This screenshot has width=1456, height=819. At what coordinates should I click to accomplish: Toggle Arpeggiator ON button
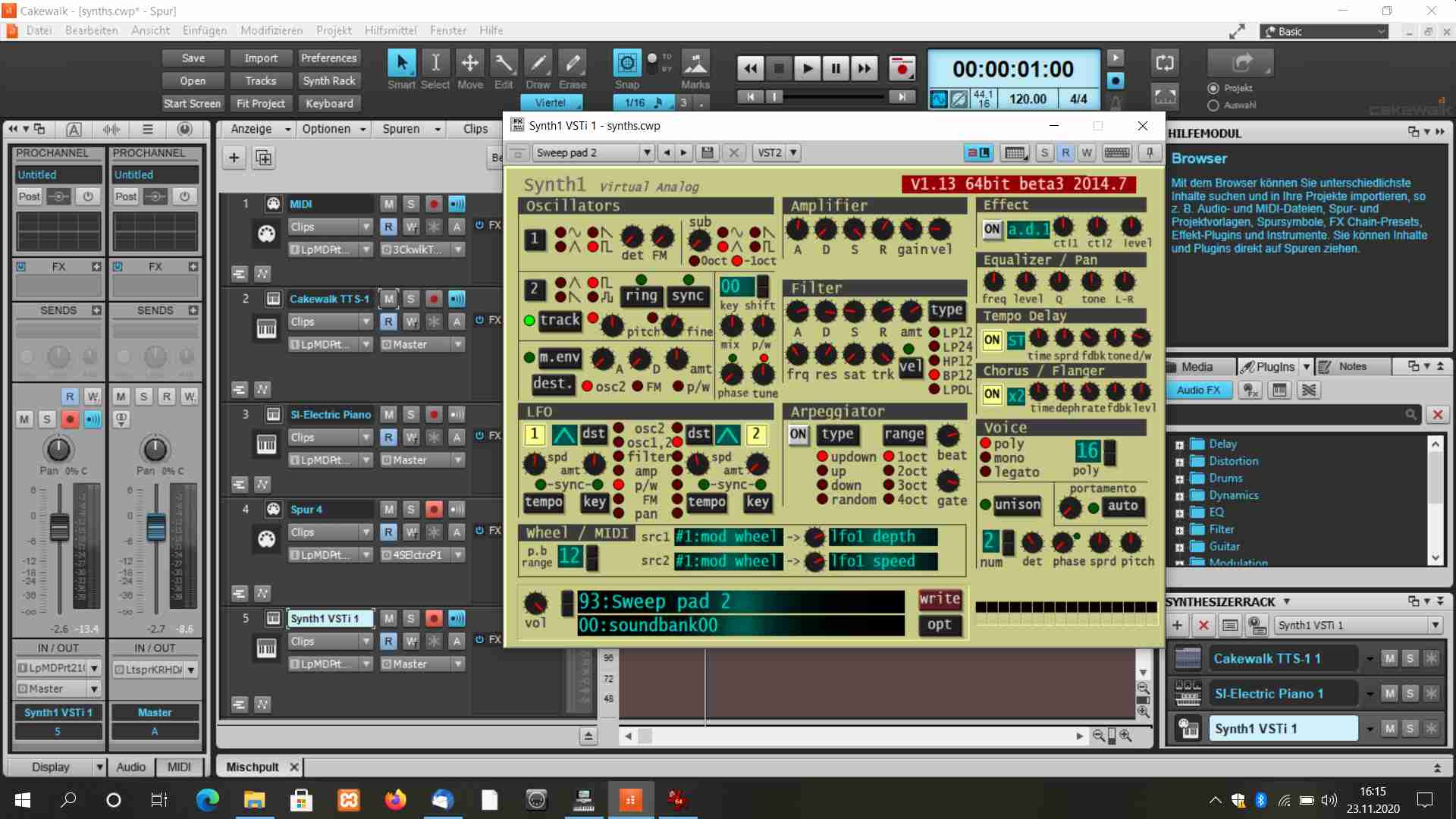[x=799, y=435]
